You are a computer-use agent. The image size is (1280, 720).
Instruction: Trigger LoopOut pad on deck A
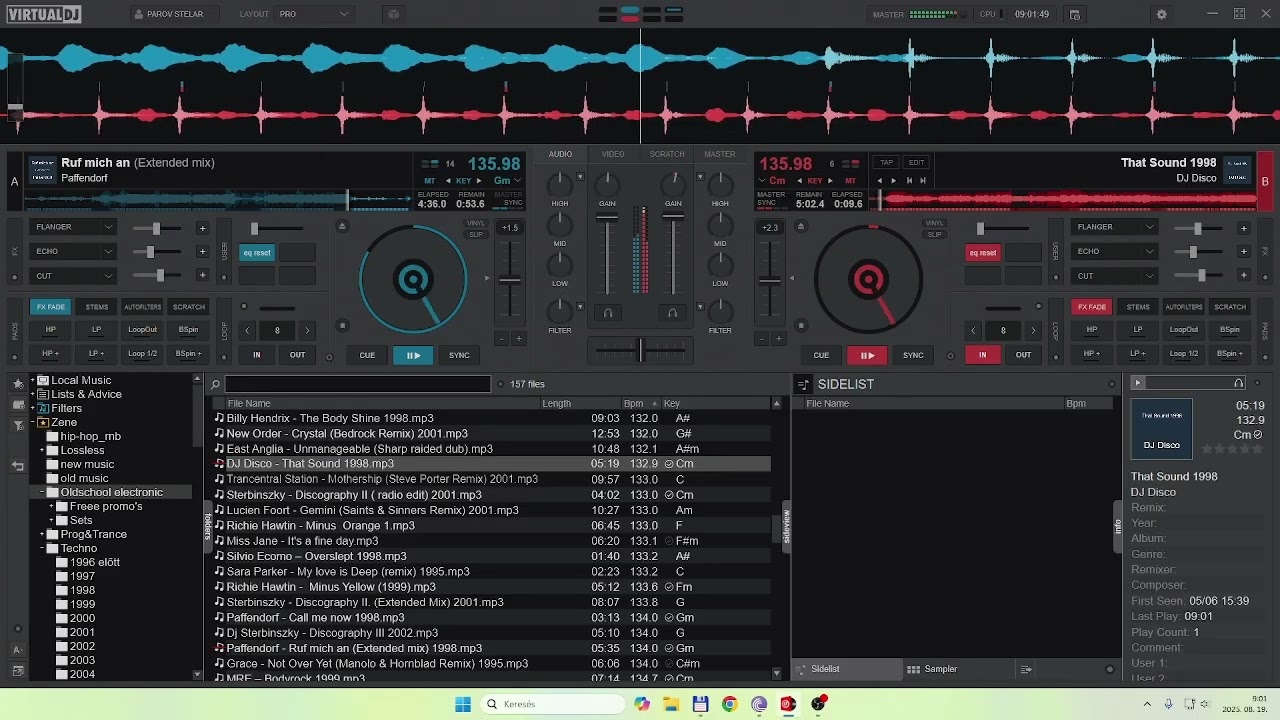pyautogui.click(x=143, y=329)
